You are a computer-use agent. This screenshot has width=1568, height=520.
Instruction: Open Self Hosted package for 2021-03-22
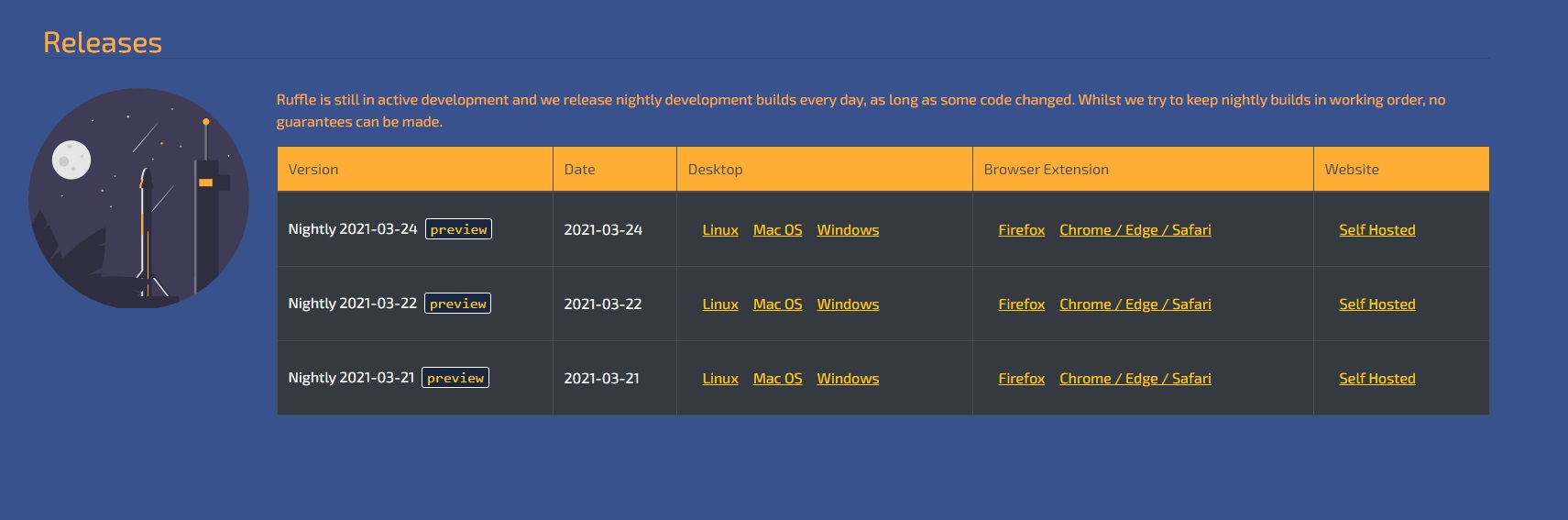[1376, 304]
